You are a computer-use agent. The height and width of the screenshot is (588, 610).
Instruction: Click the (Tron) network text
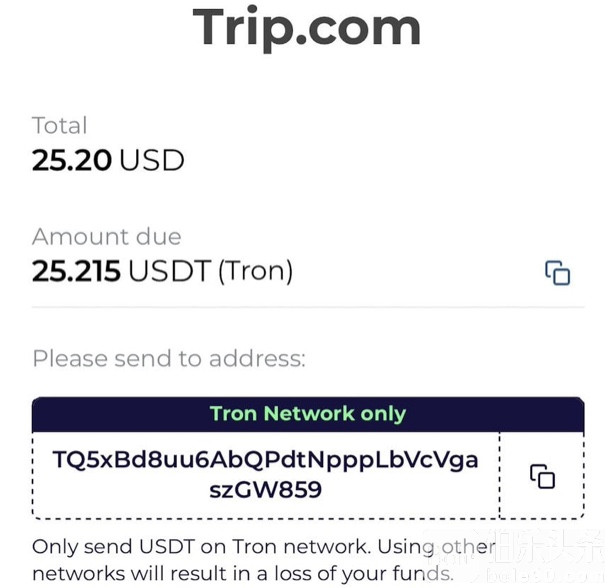(255, 271)
